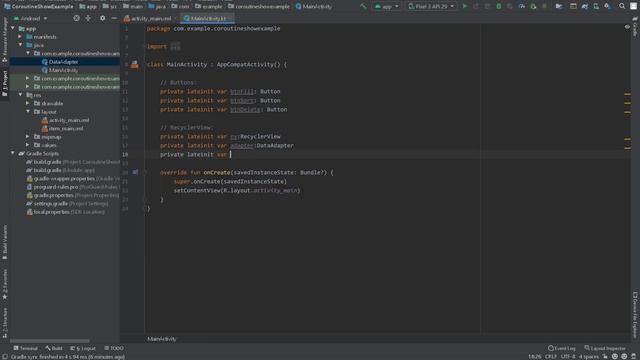Expand the manifests folder
The image size is (640, 360).
point(20,37)
